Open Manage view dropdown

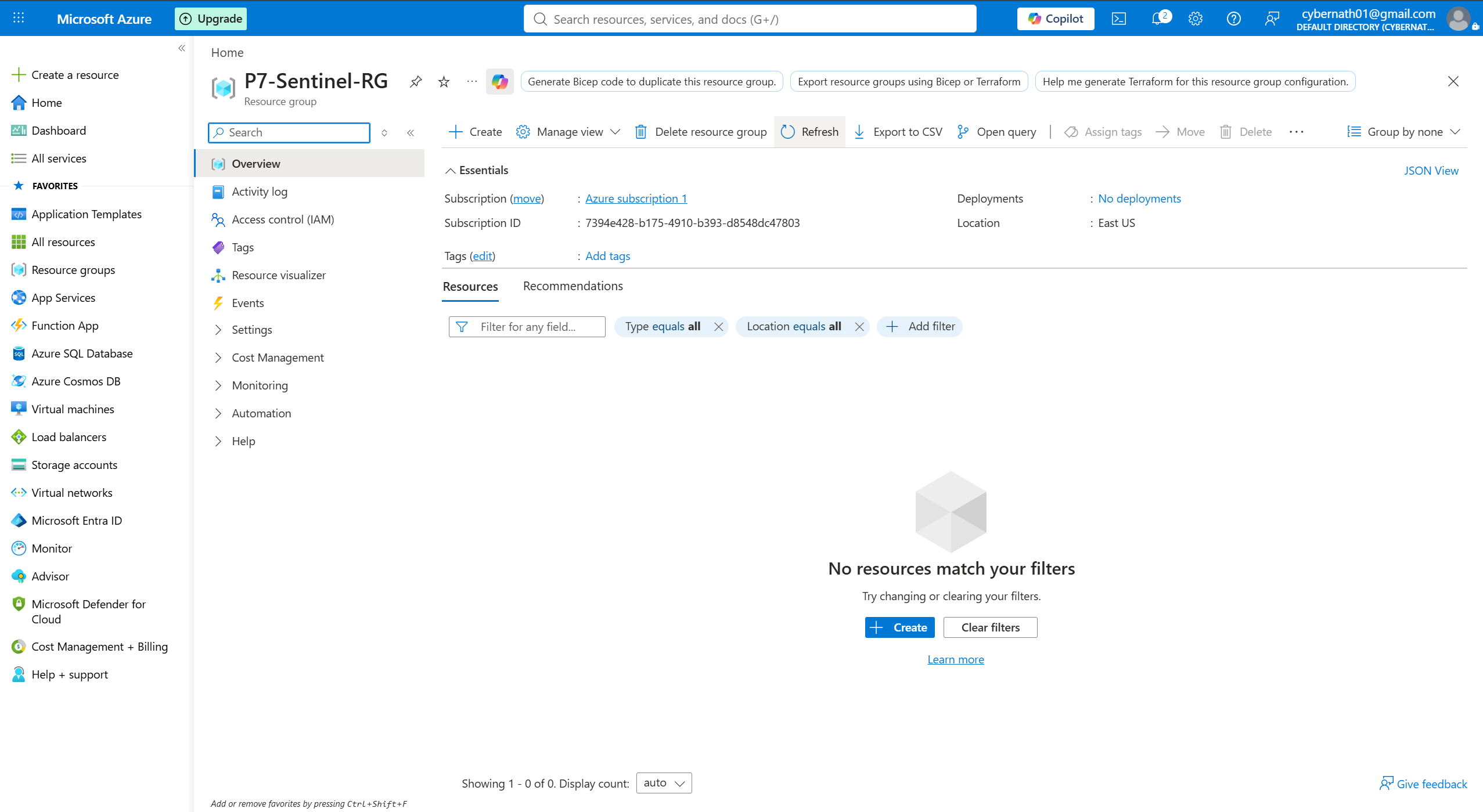coord(568,132)
